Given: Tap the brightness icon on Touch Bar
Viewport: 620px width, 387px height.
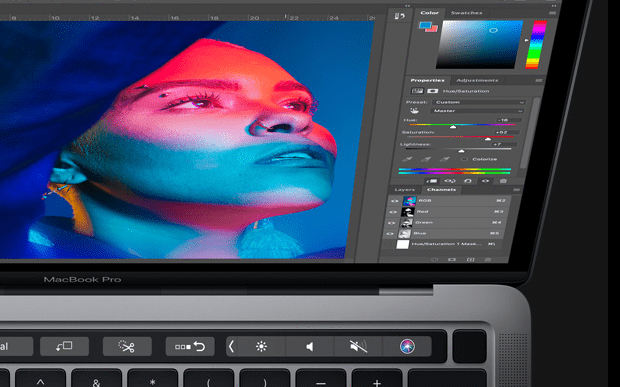Looking at the screenshot, I should click(x=261, y=347).
